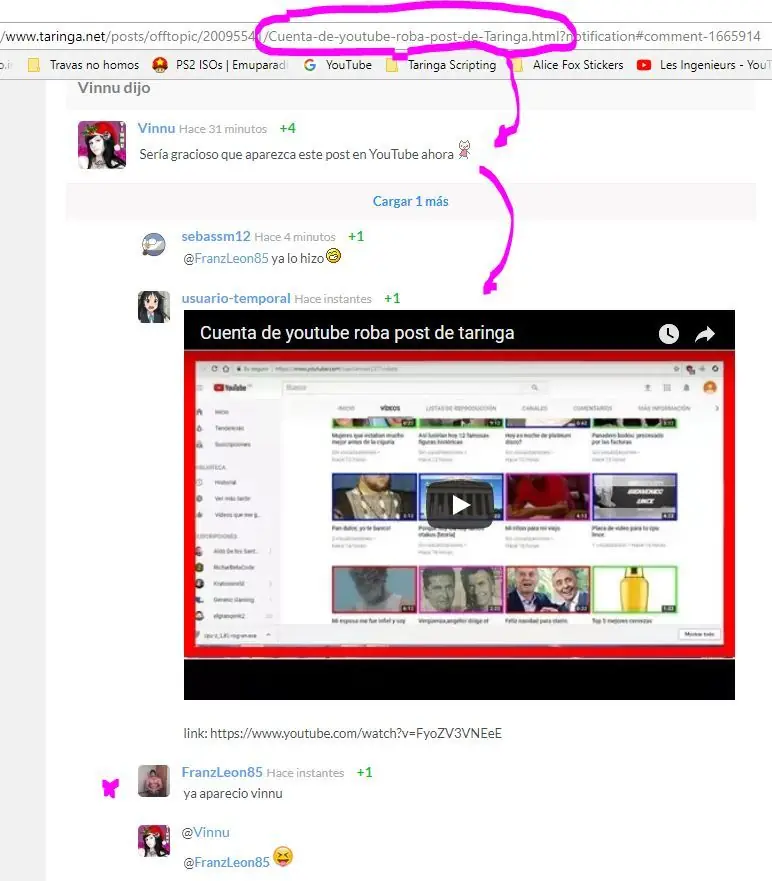Click the @Vinnu mention in the reply box

[206, 832]
